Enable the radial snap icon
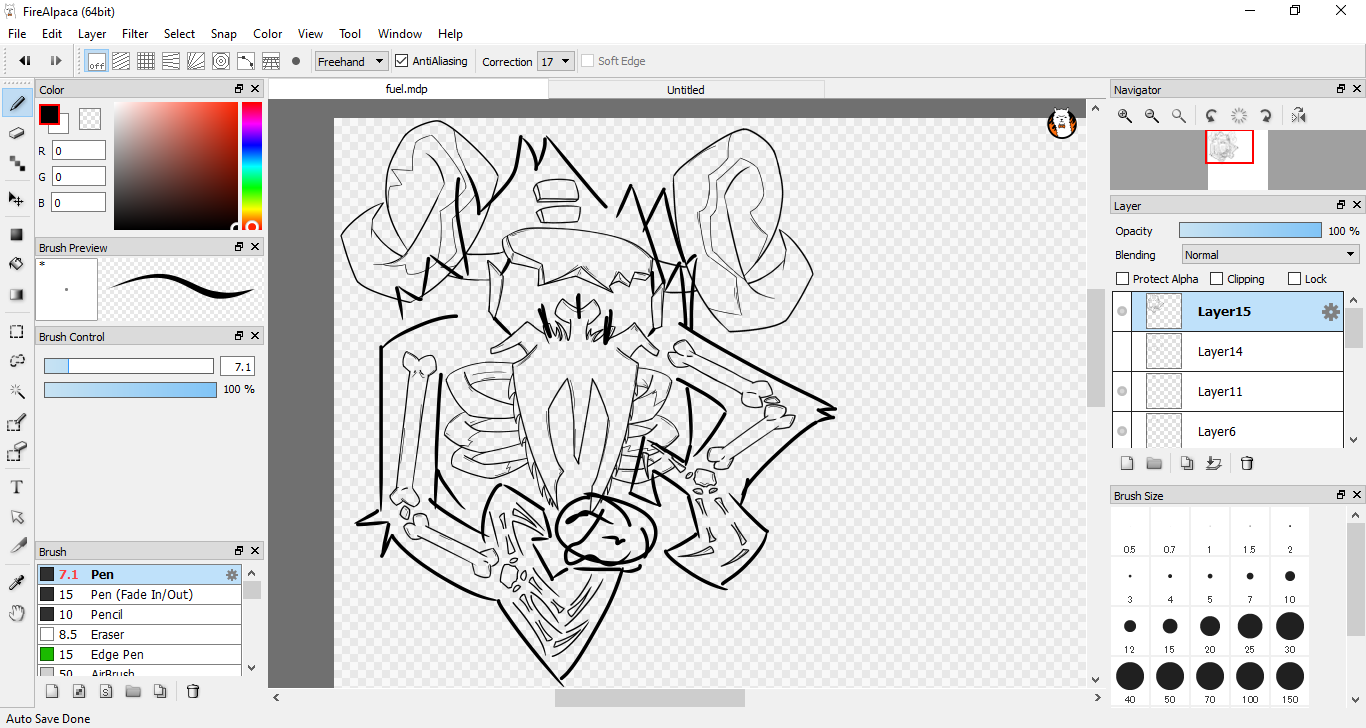This screenshot has height=728, width=1366. 221,61
